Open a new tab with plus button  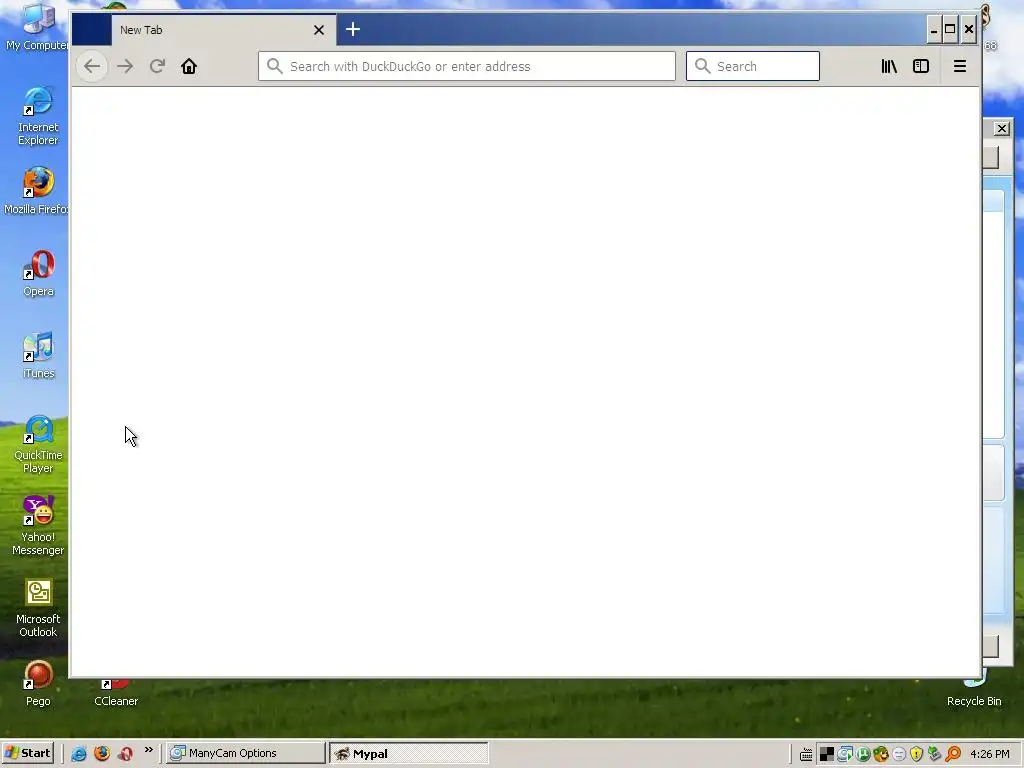tap(353, 29)
